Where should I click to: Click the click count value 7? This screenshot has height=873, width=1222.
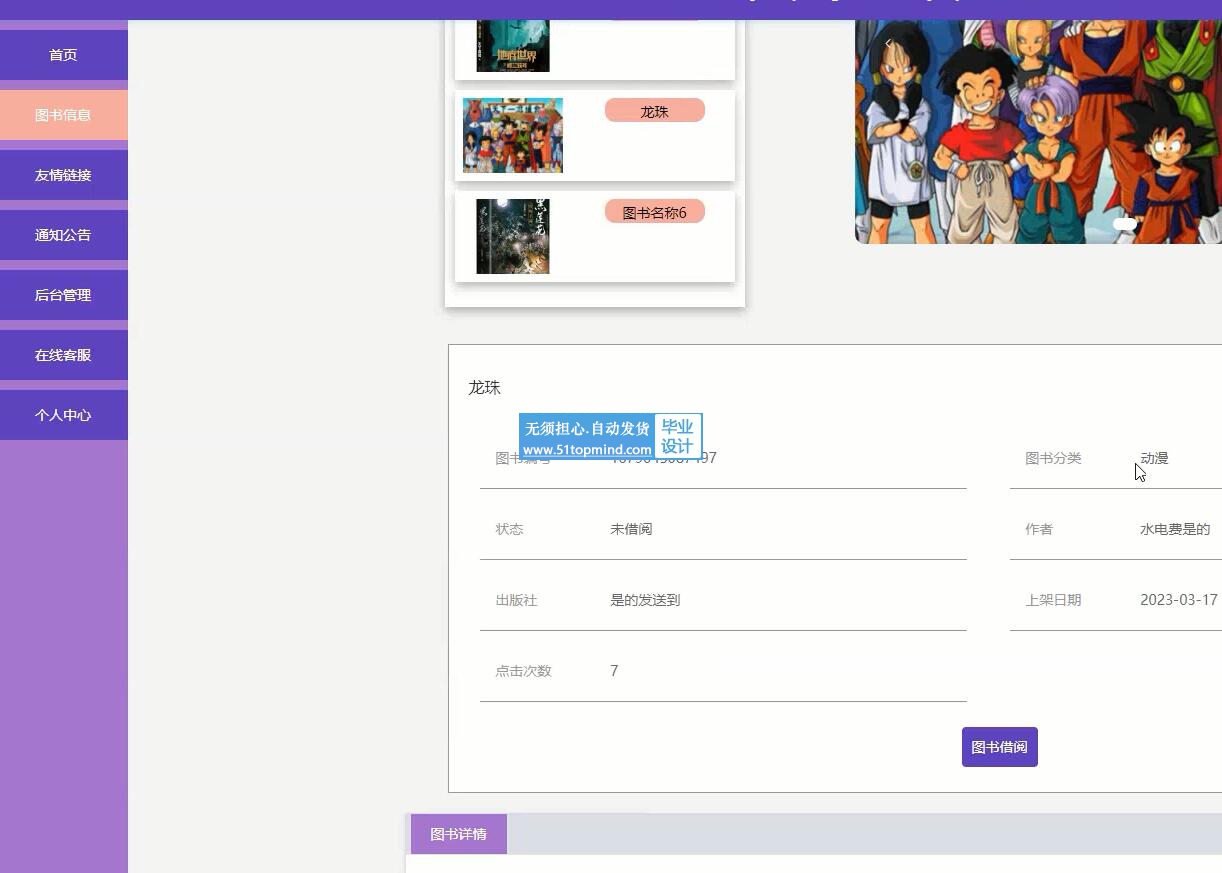pyautogui.click(x=614, y=671)
